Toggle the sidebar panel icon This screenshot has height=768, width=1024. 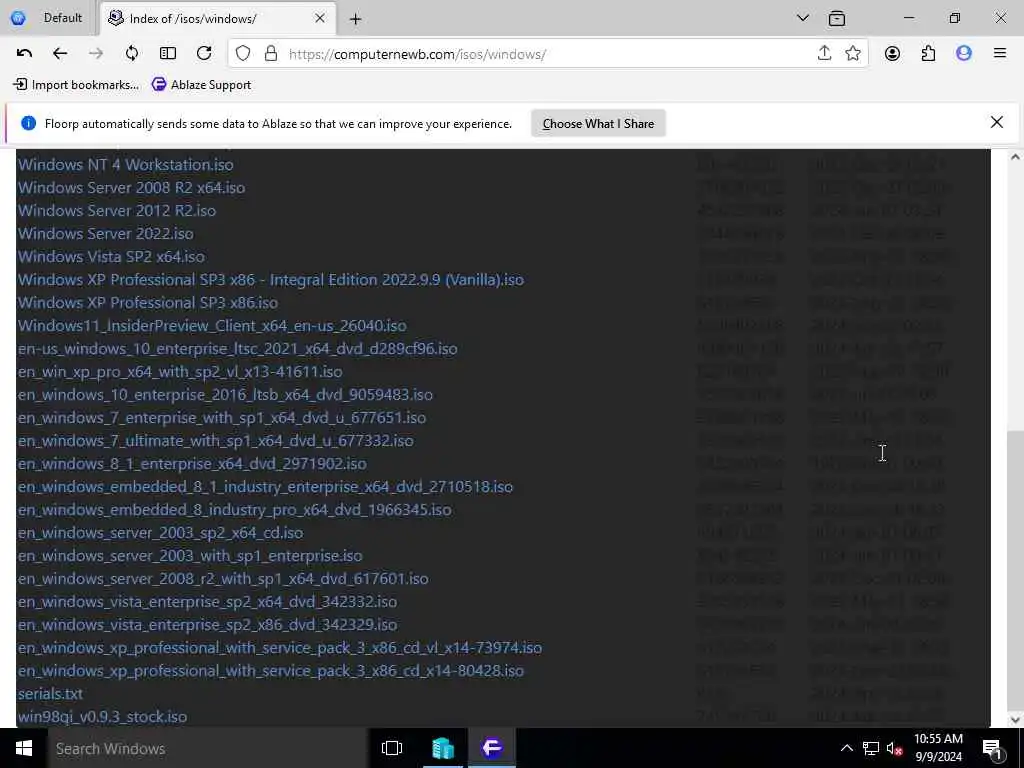click(168, 54)
